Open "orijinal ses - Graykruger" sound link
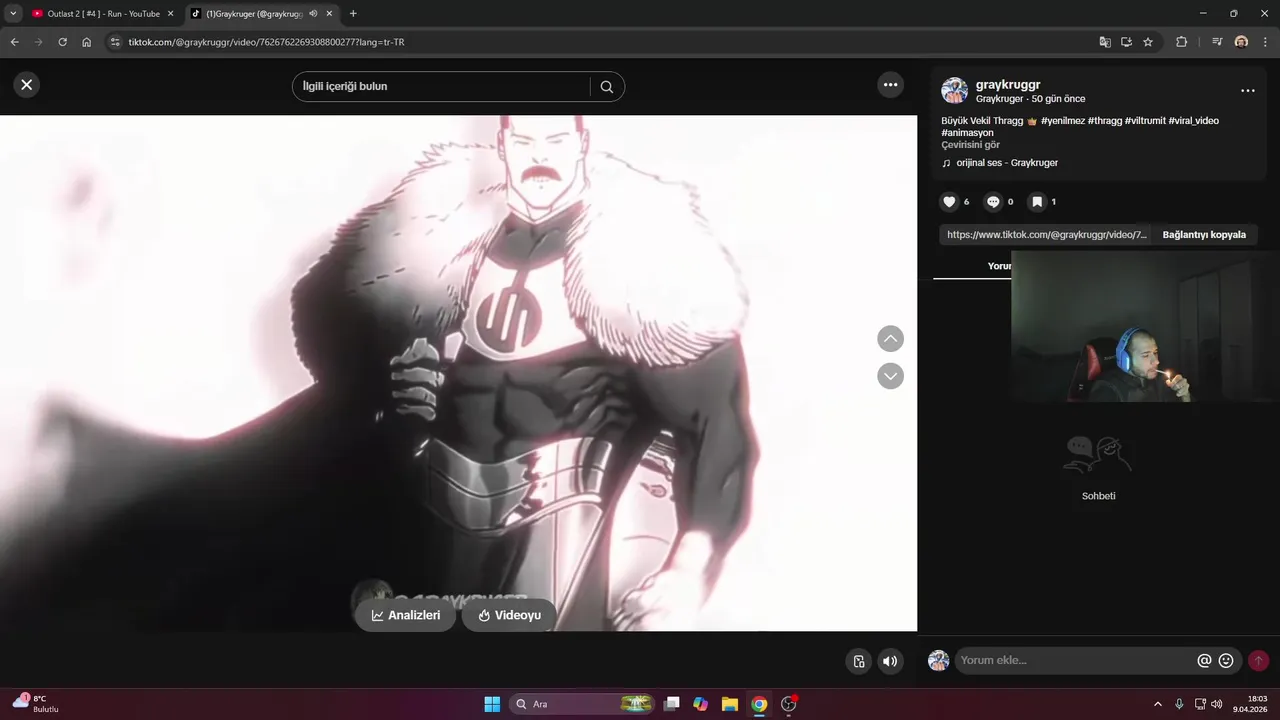 tap(1007, 163)
